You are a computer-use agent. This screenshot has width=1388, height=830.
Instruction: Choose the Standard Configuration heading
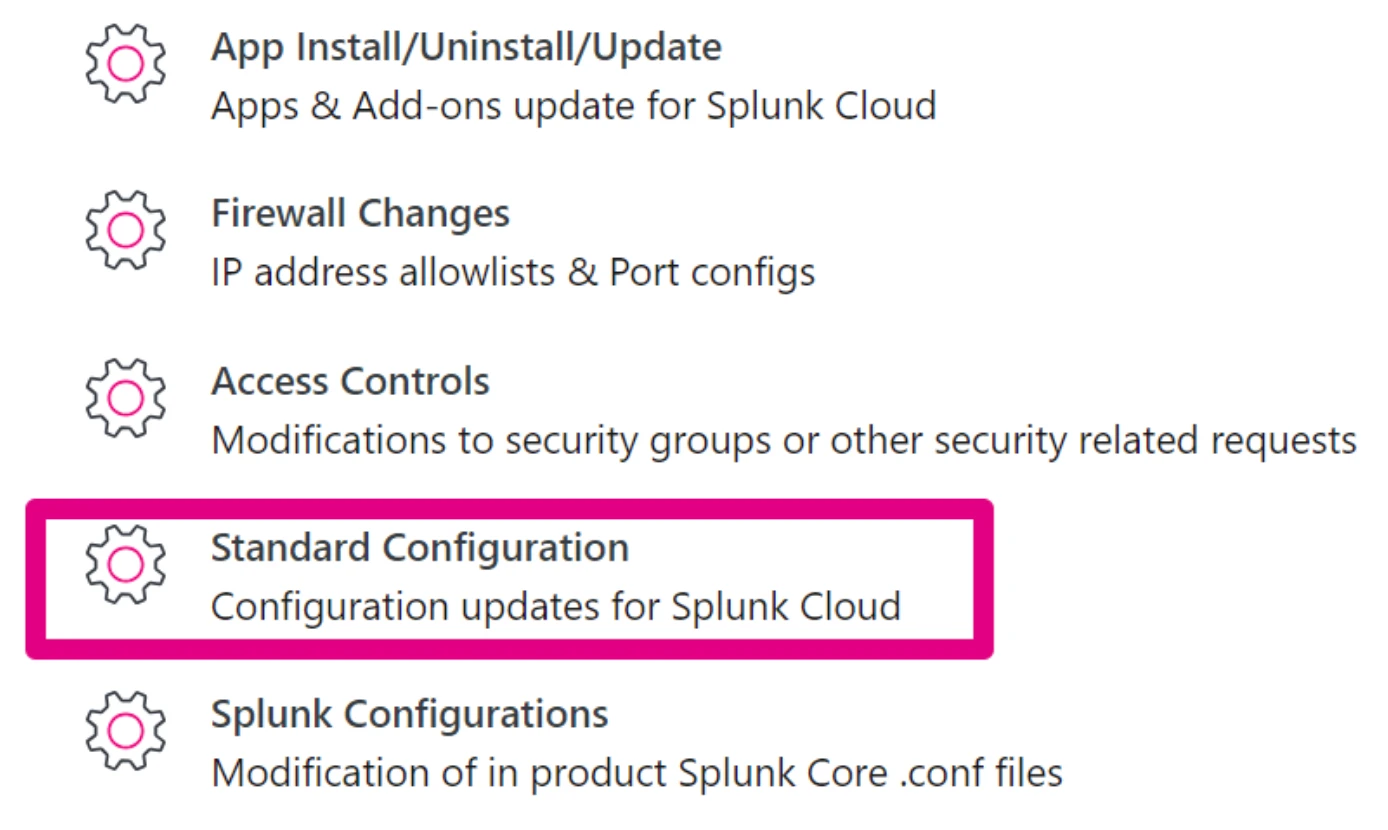click(420, 548)
